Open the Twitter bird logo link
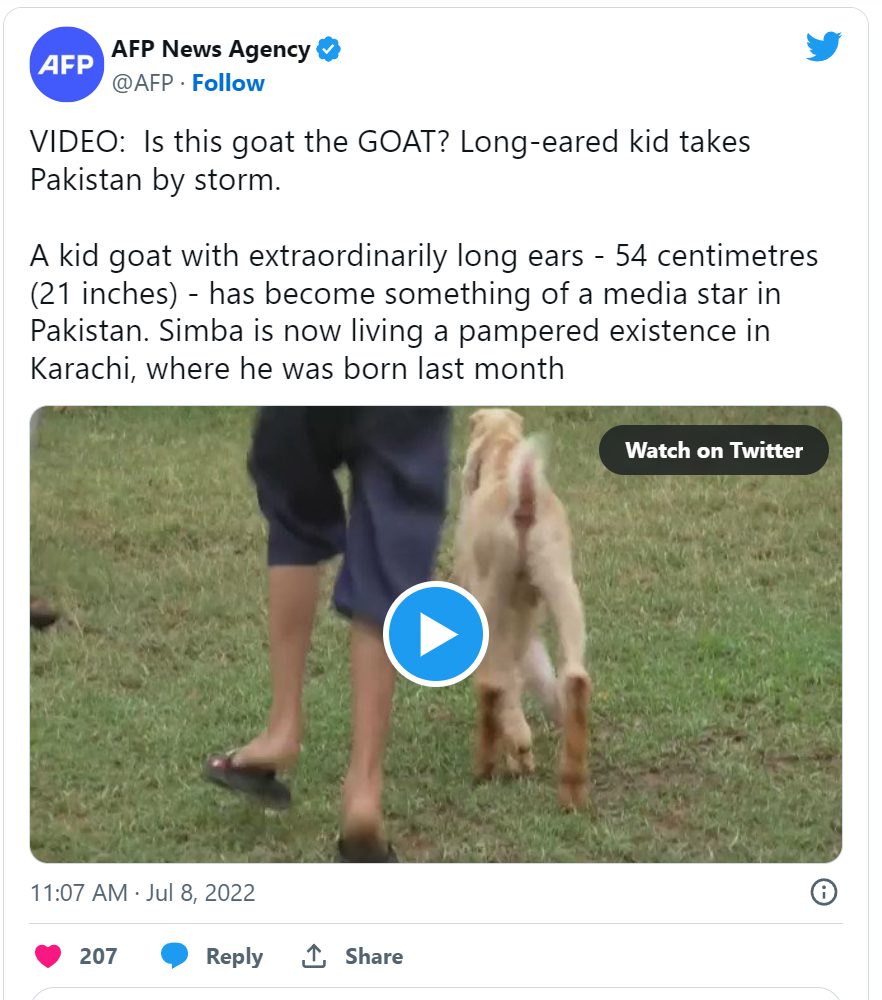The image size is (882, 1000). click(823, 47)
